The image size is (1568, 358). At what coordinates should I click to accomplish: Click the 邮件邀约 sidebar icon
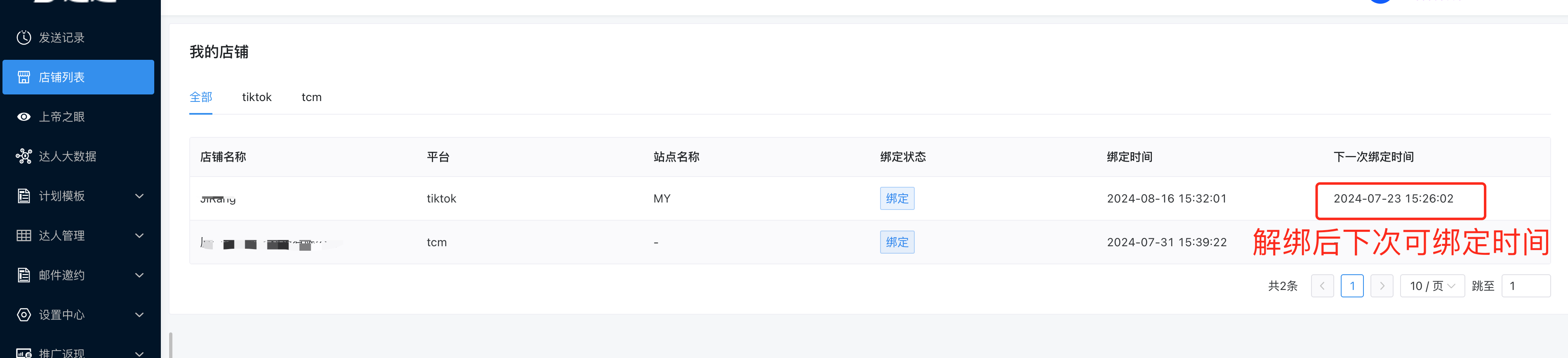(x=24, y=275)
